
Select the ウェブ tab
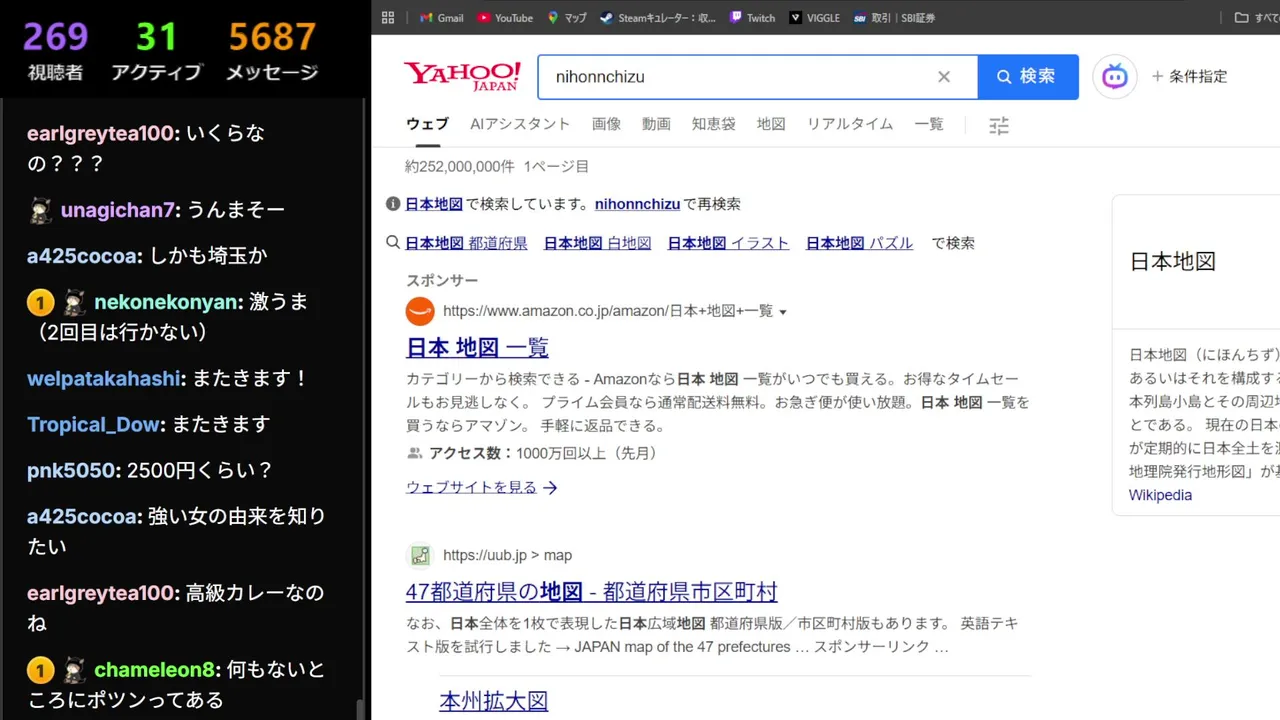click(x=427, y=124)
